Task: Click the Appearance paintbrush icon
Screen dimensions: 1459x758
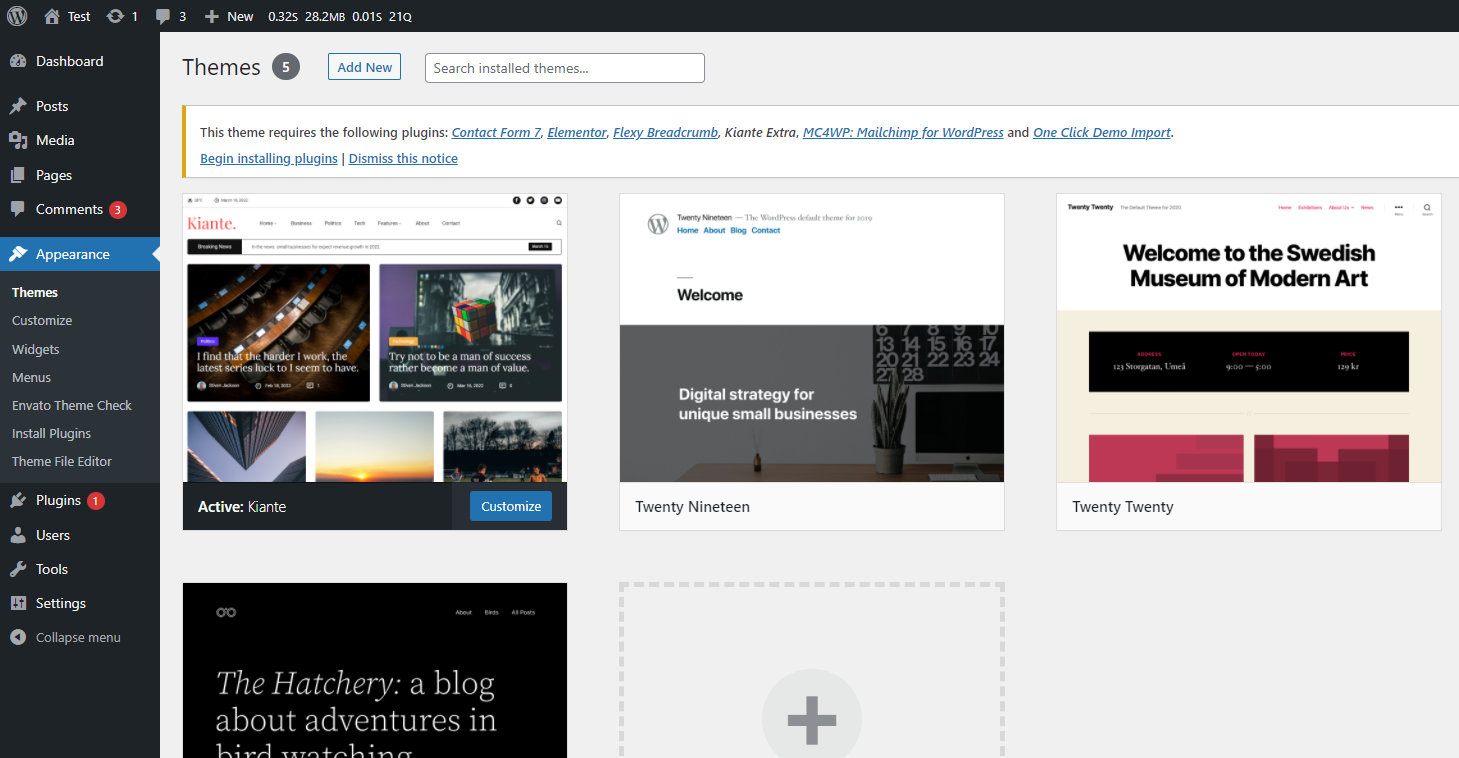Action: (18, 254)
